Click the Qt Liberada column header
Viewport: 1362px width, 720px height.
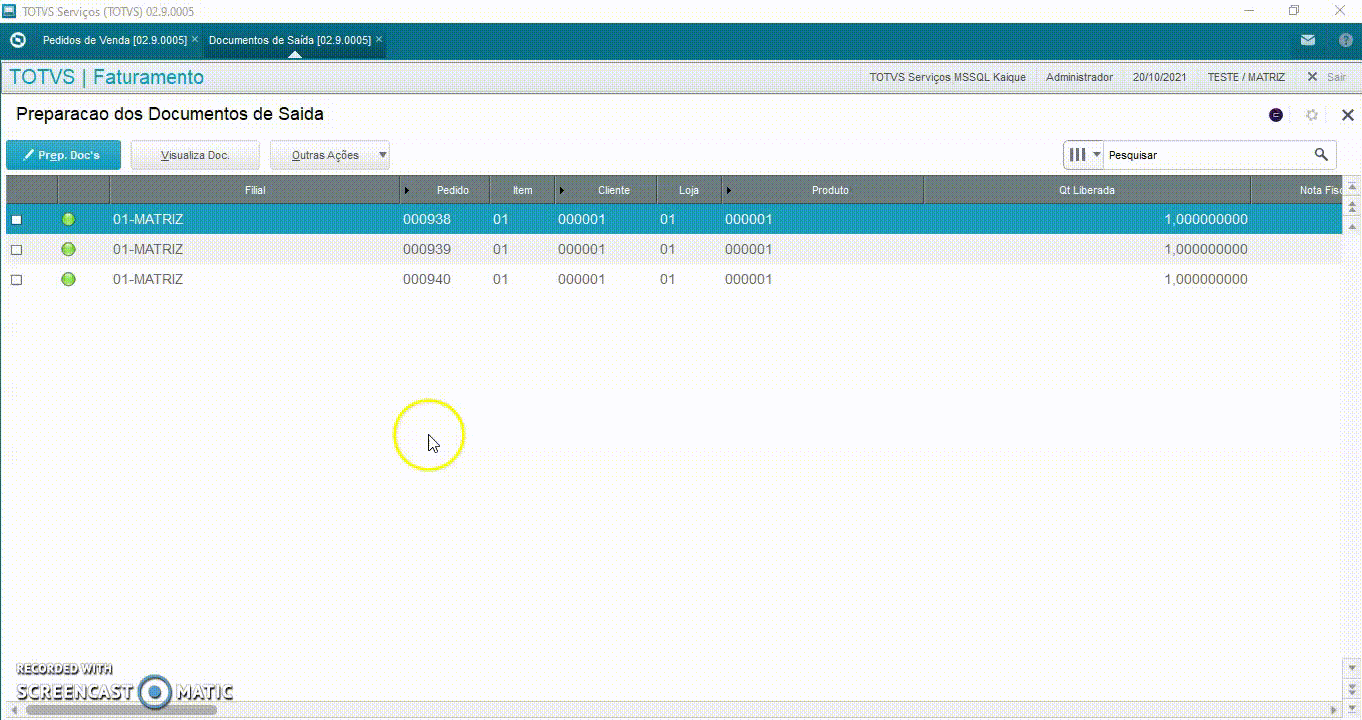pyautogui.click(x=1087, y=190)
